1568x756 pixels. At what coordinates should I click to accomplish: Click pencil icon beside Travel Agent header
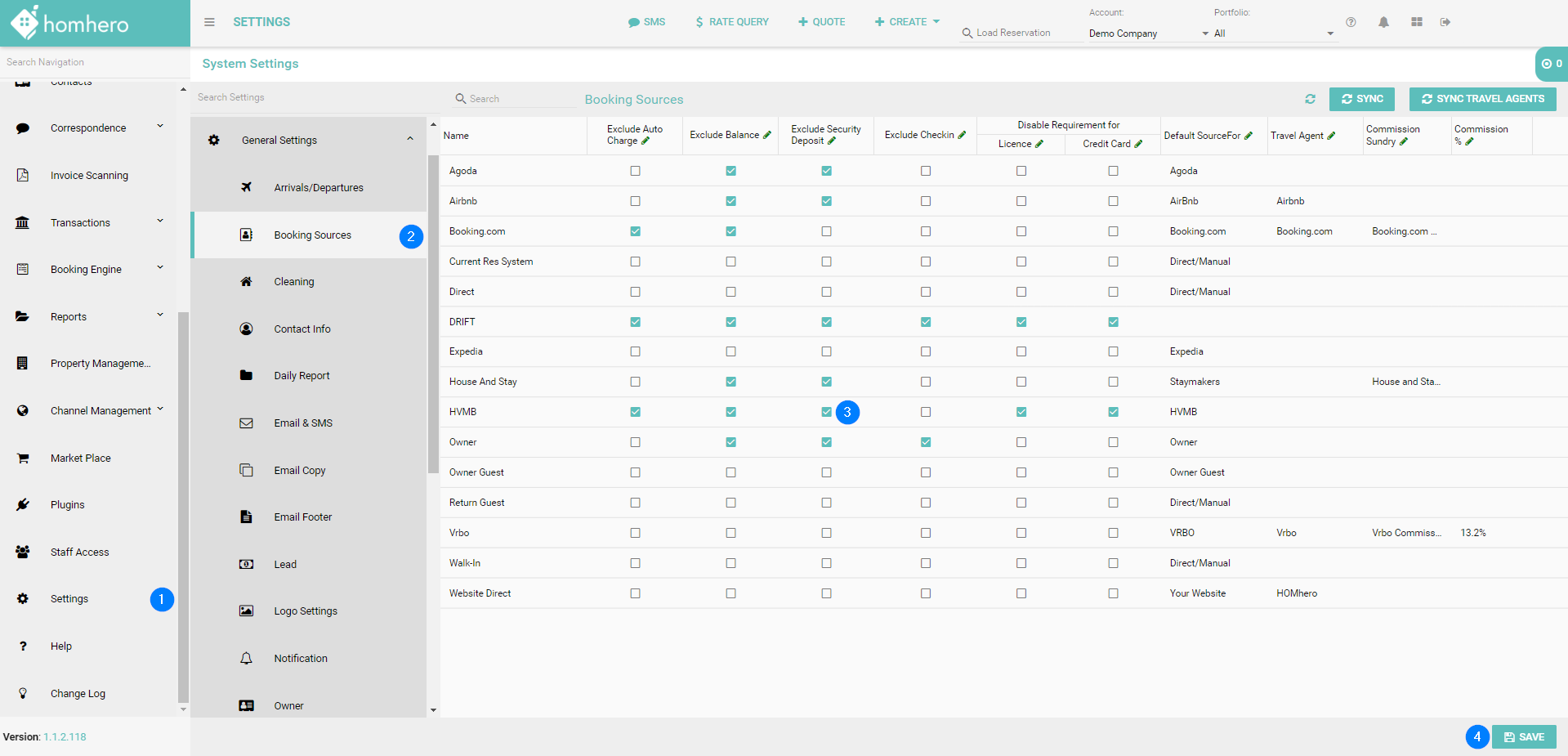coord(1331,136)
